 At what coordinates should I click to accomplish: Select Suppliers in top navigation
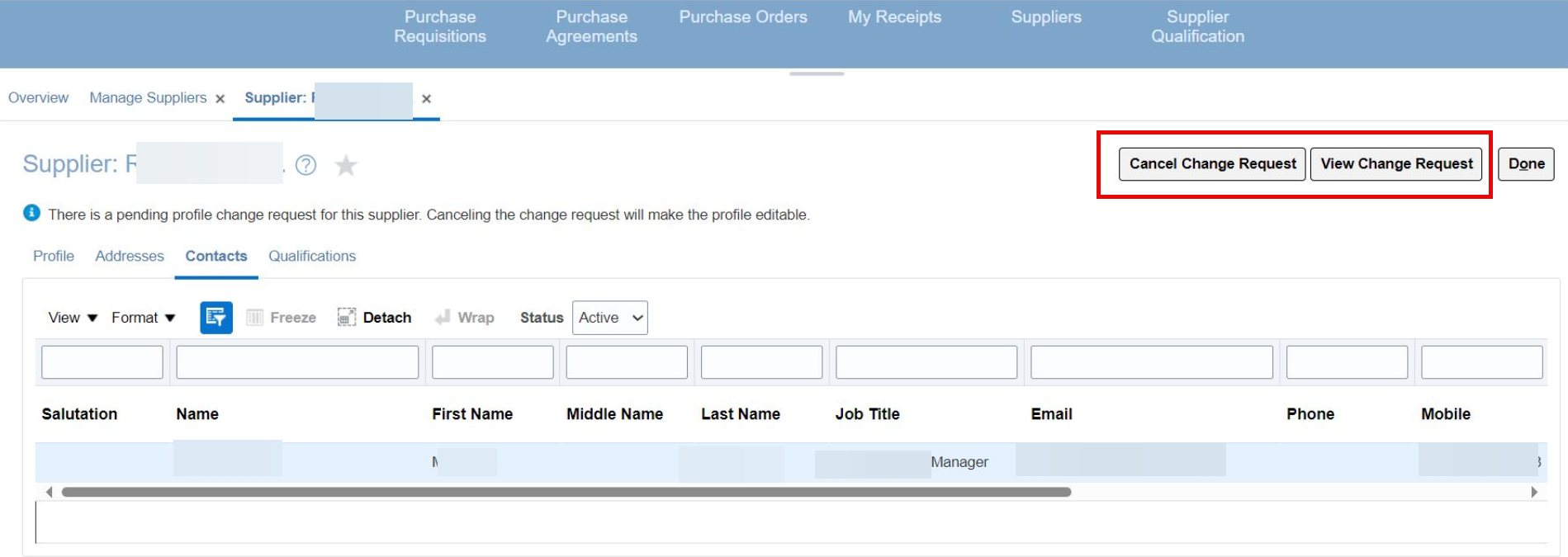1046,17
